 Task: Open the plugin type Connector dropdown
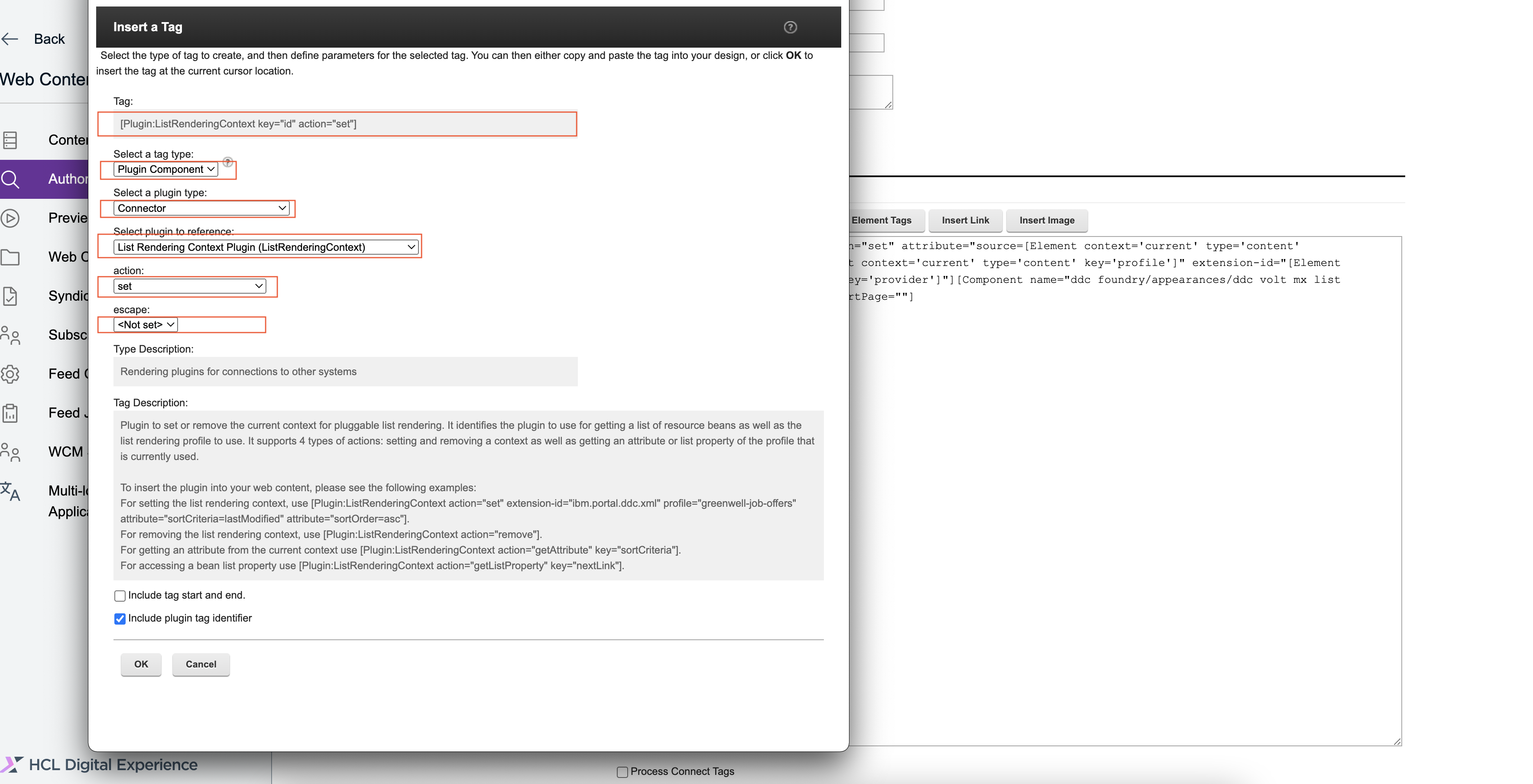(x=201, y=208)
